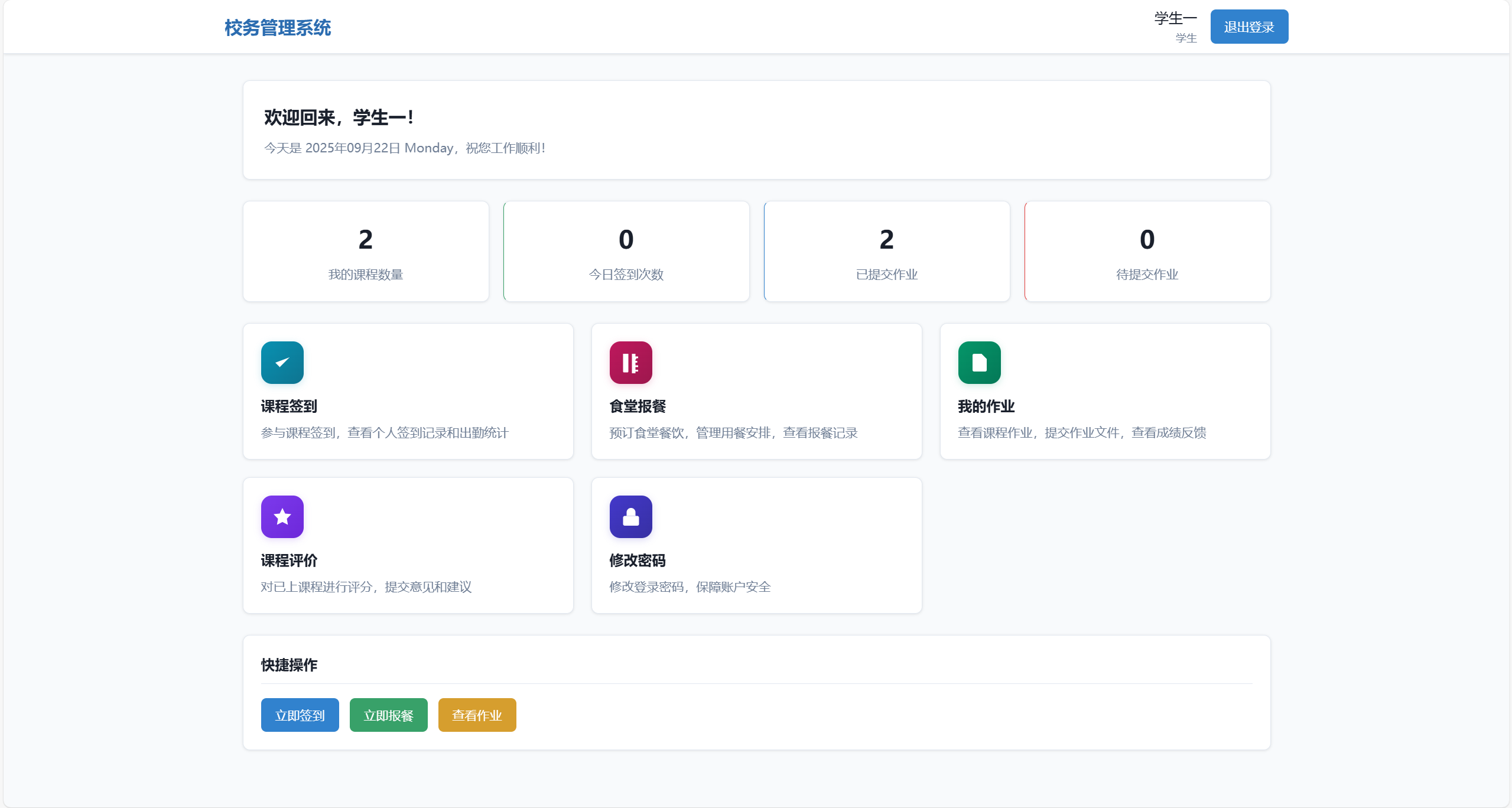Click the 校务管理系统 system title
Image resolution: width=1512 pixels, height=808 pixels.
[278, 27]
